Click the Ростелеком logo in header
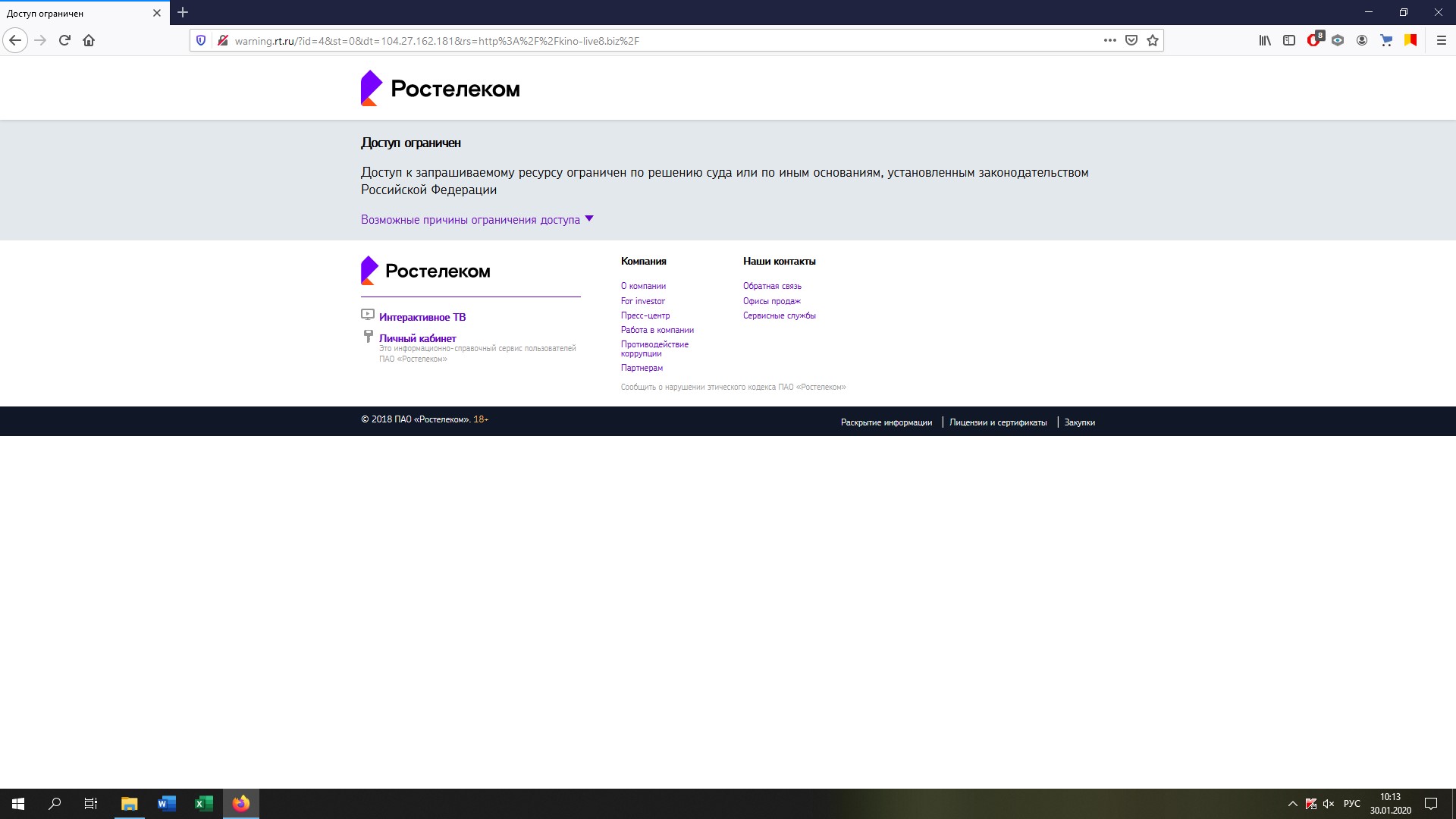 (x=441, y=88)
